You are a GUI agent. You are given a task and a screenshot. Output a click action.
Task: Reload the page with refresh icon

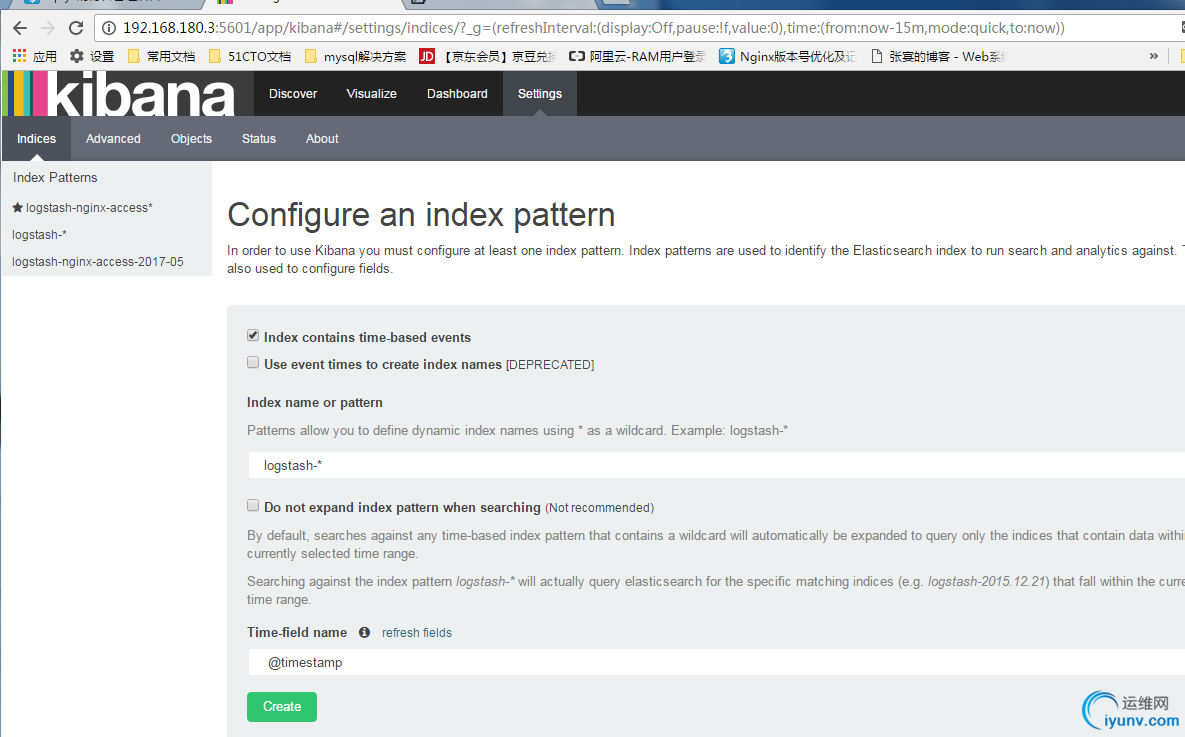(76, 28)
